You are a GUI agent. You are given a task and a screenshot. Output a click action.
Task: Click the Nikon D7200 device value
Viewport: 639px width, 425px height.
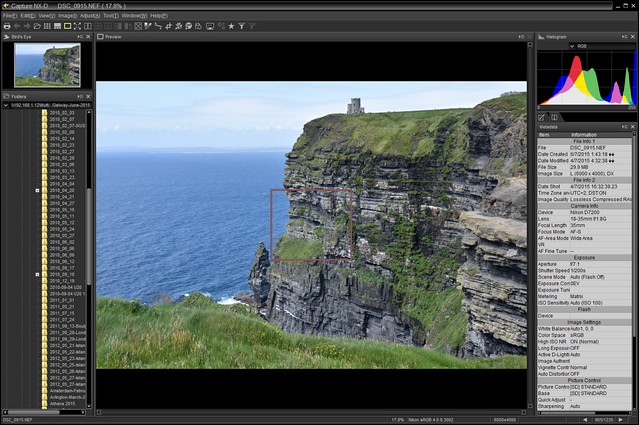584,212
